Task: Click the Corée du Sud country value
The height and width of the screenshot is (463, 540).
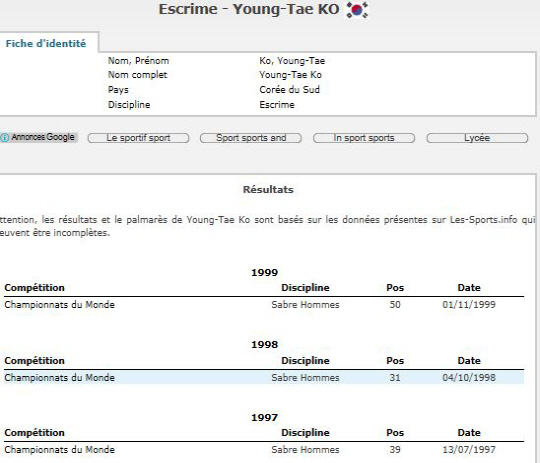Action: point(289,90)
